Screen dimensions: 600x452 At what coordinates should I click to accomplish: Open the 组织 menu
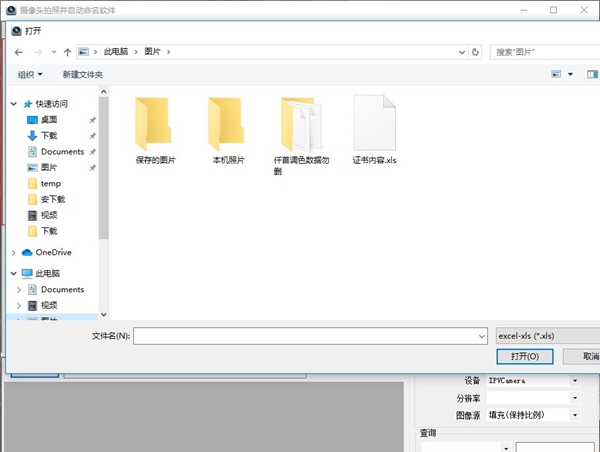(x=30, y=75)
